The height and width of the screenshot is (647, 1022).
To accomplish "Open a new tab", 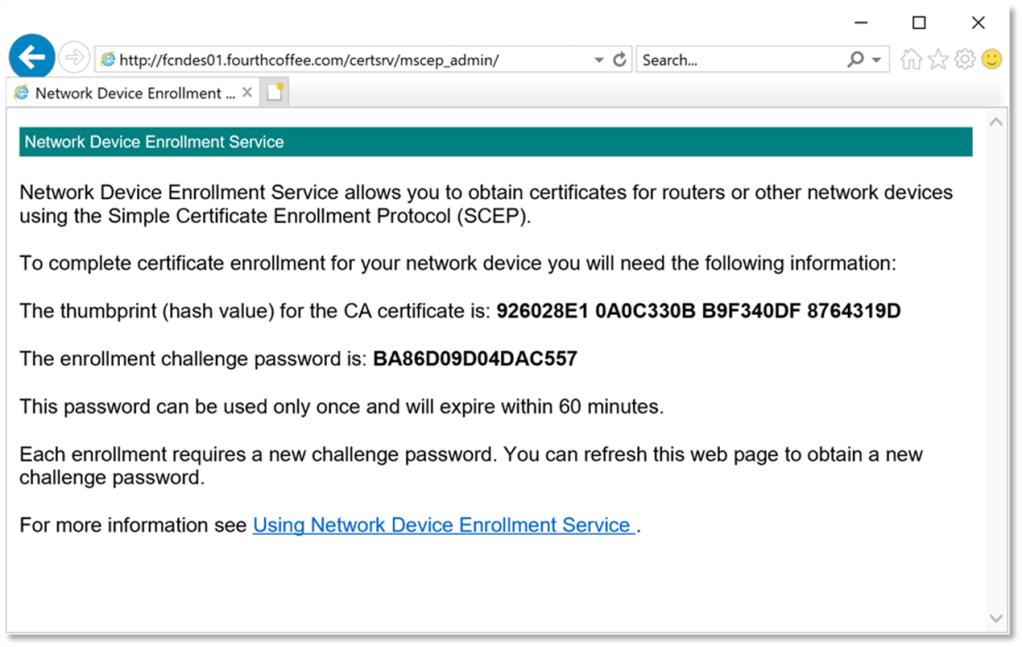I will (x=274, y=93).
